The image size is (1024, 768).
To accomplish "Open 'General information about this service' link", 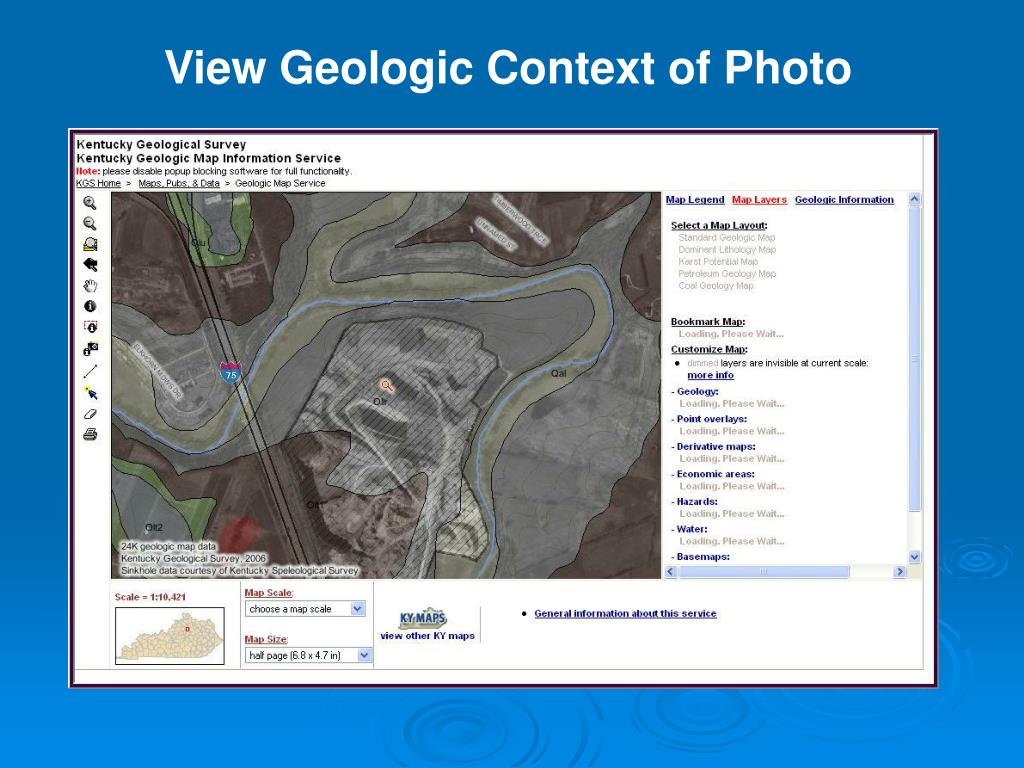I will tap(625, 614).
